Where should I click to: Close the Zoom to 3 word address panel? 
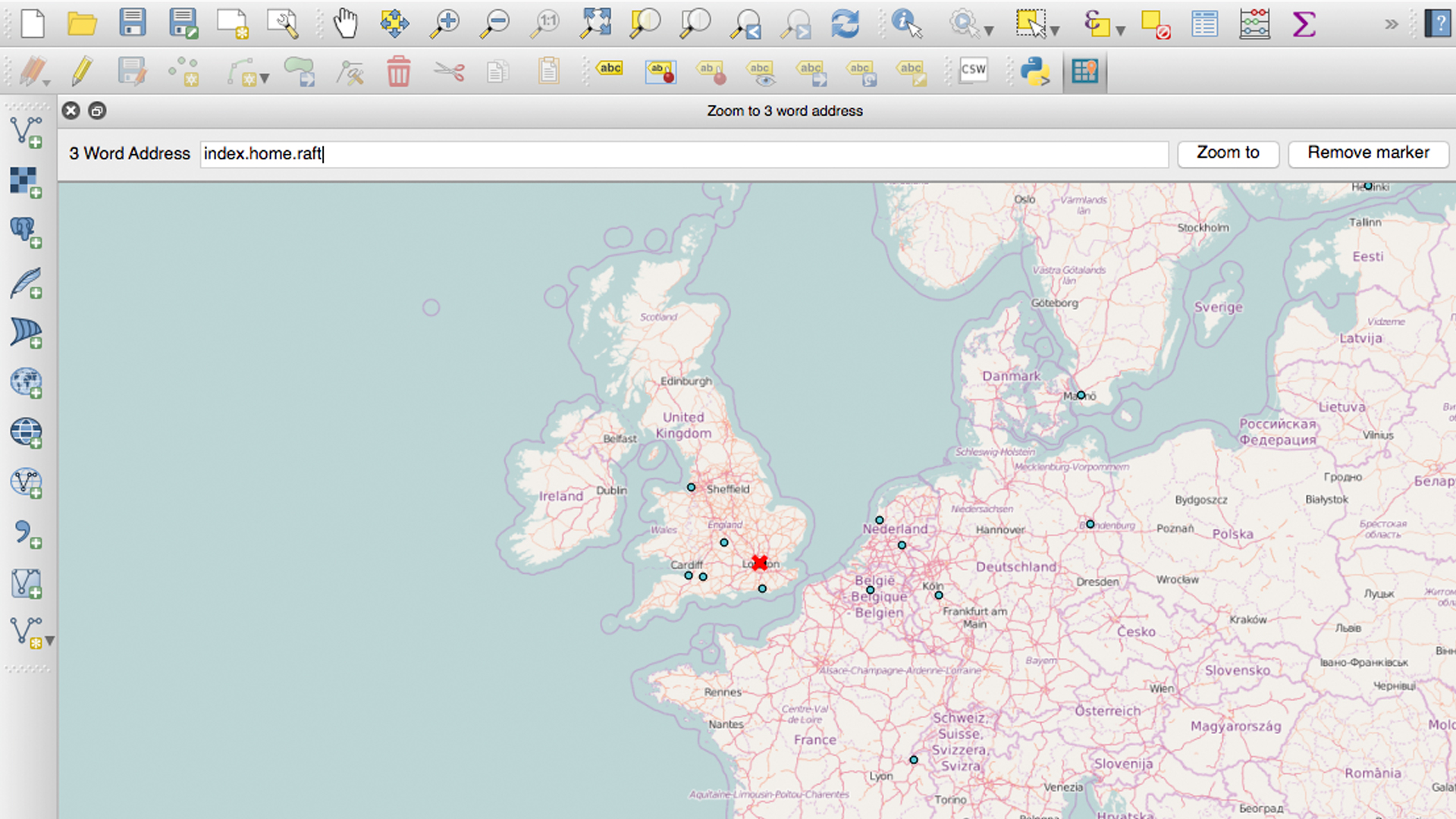tap(71, 111)
